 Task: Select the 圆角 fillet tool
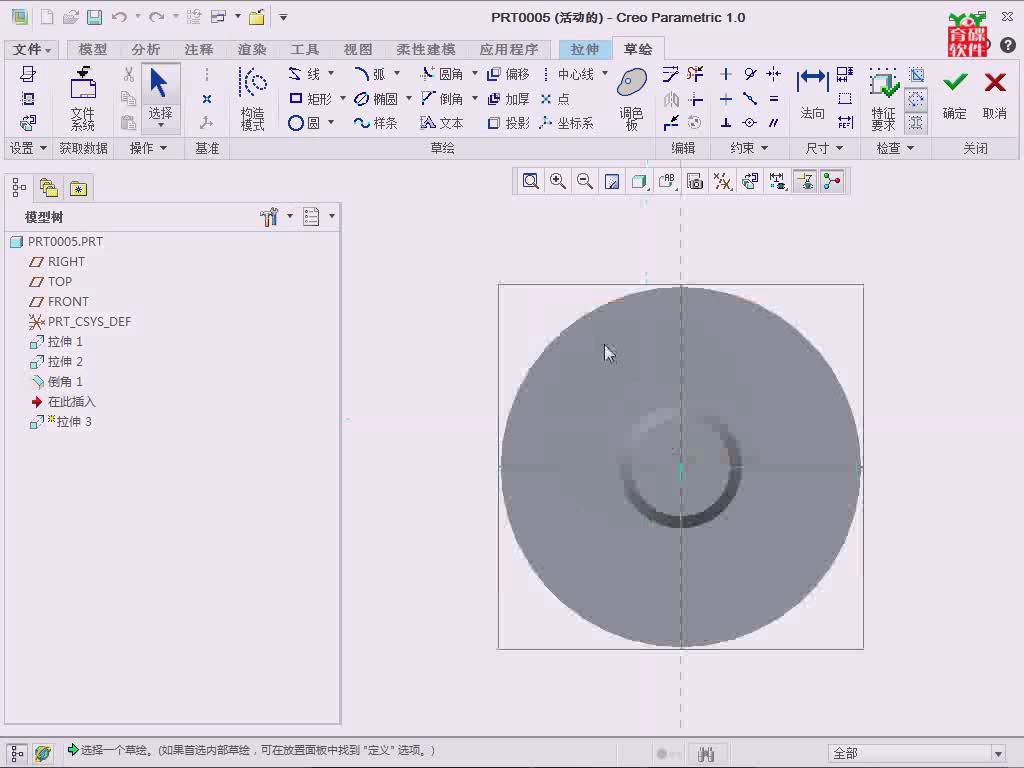442,74
